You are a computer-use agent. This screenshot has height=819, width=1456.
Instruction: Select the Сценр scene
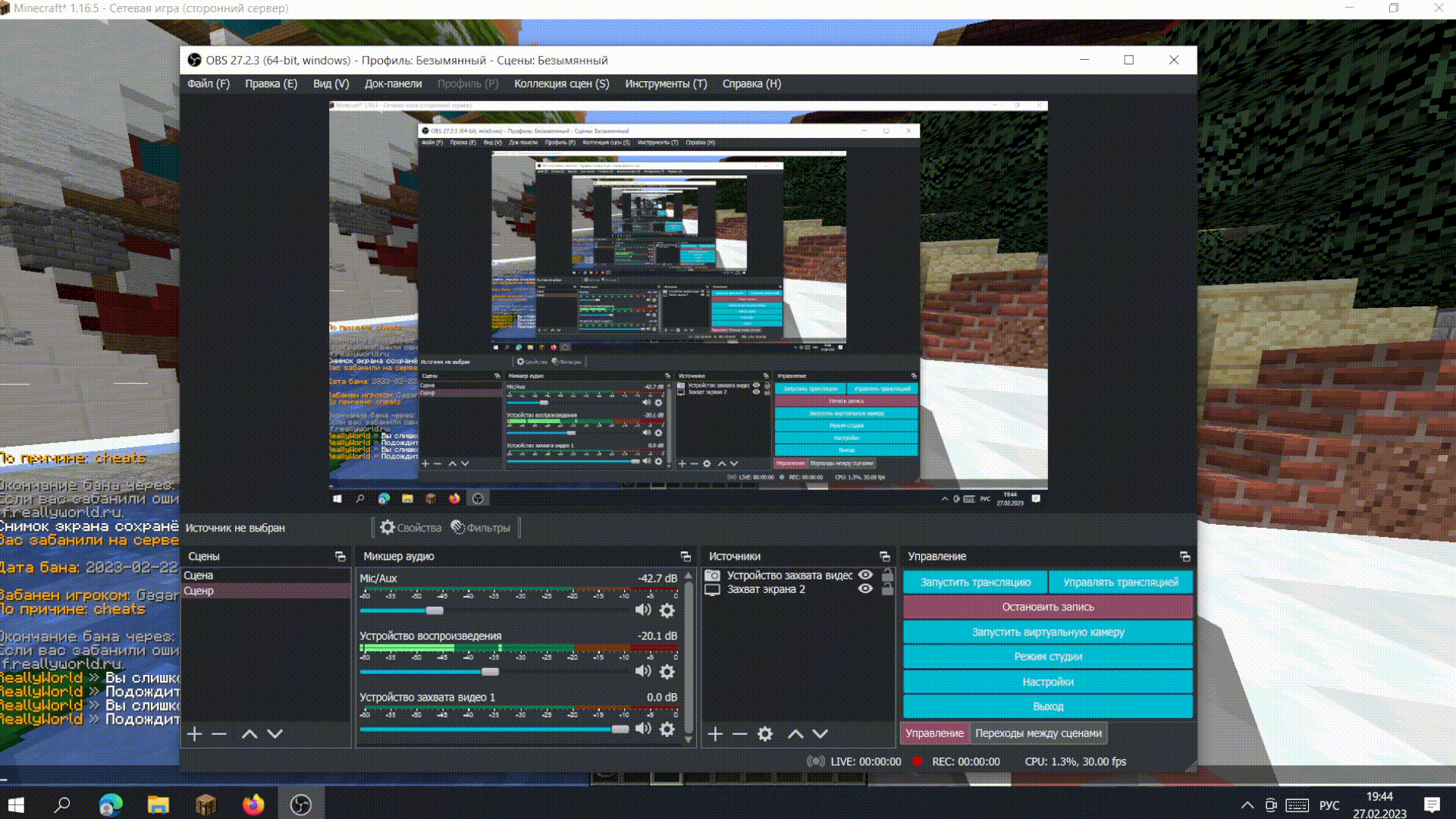tap(266, 591)
